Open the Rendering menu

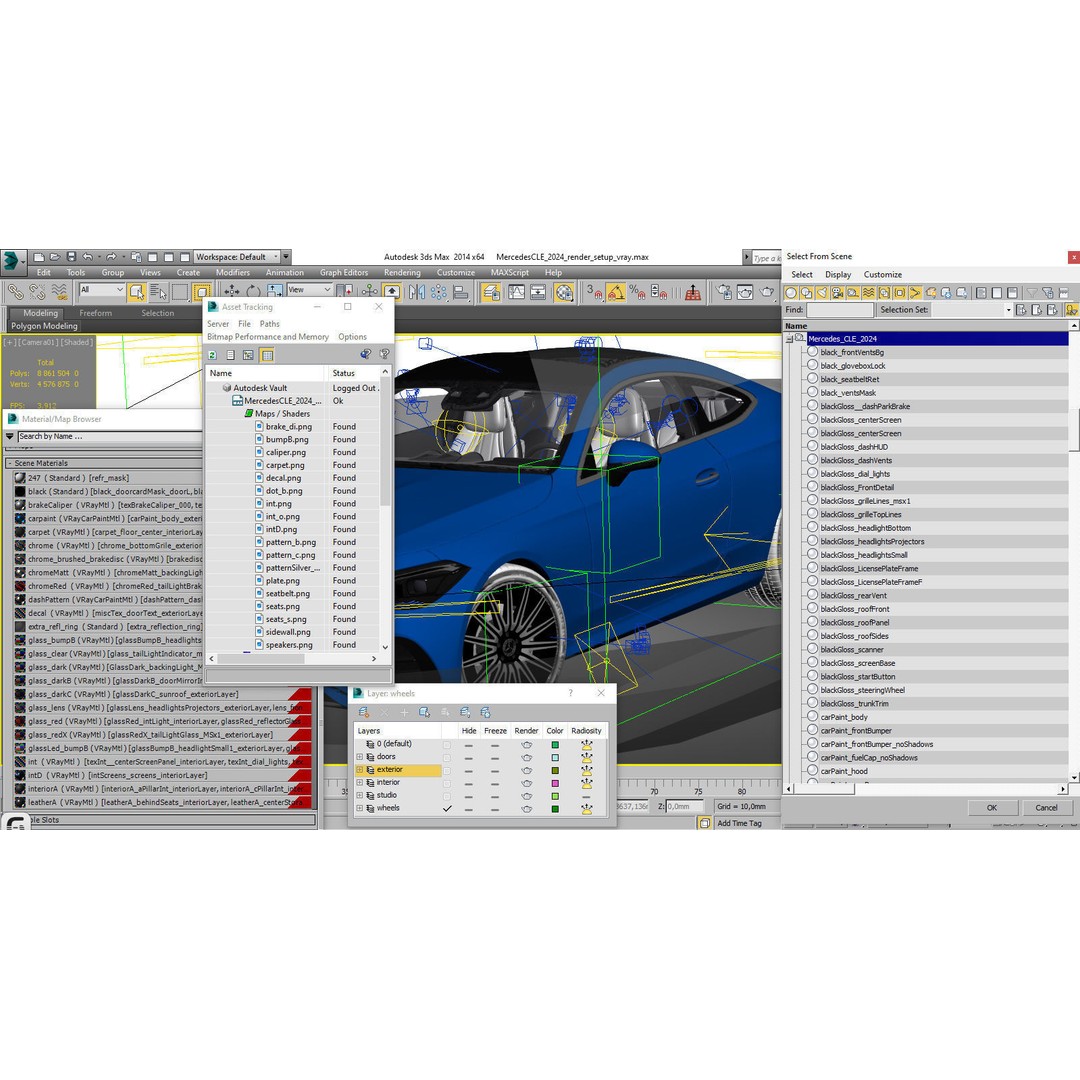pyautogui.click(x=402, y=273)
